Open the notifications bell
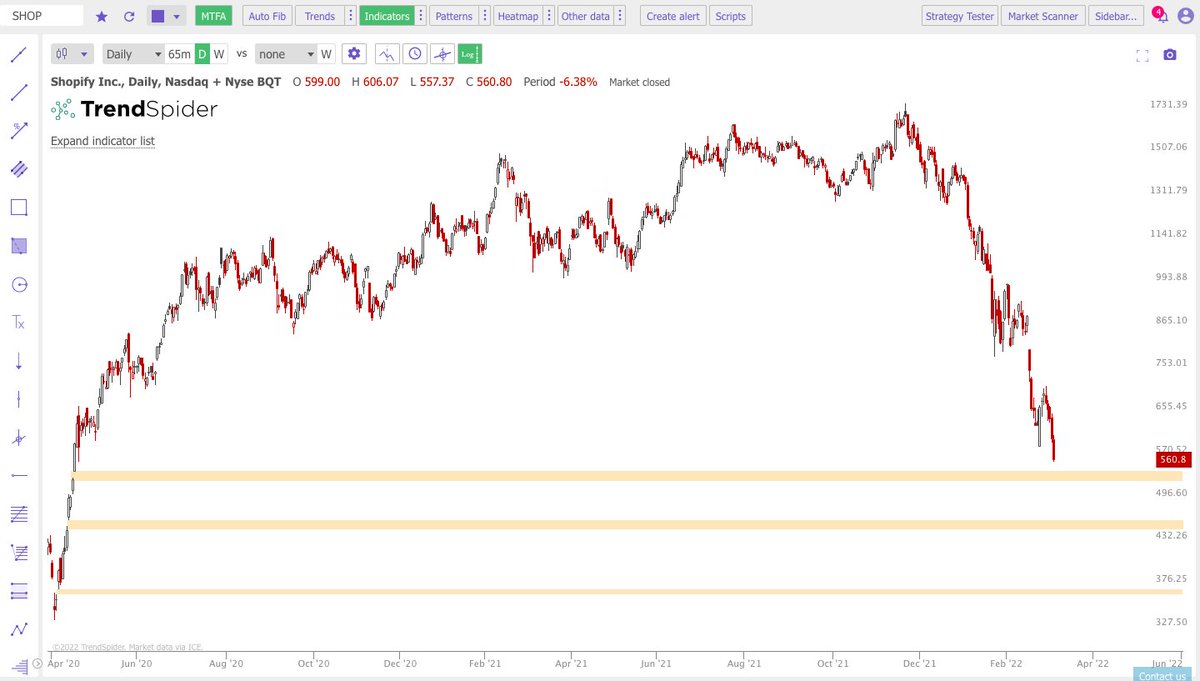Image resolution: width=1200 pixels, height=681 pixels. click(1164, 17)
